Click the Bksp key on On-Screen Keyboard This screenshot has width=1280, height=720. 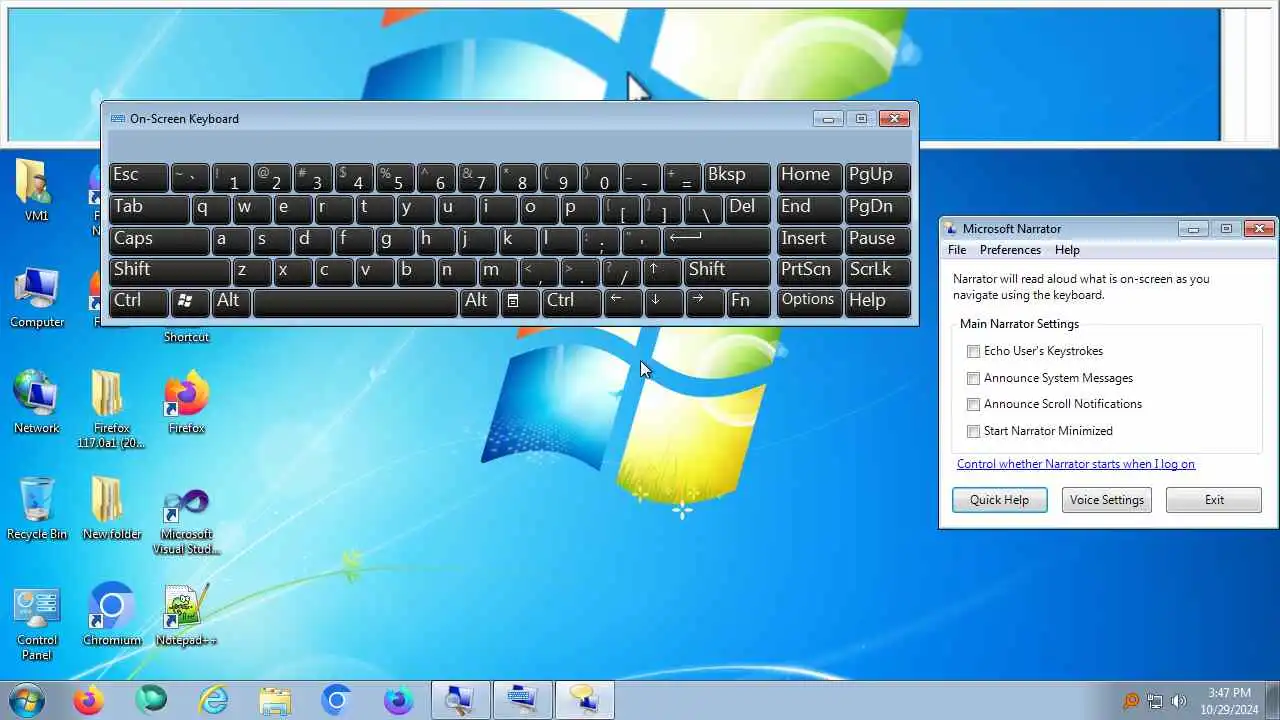(737, 177)
